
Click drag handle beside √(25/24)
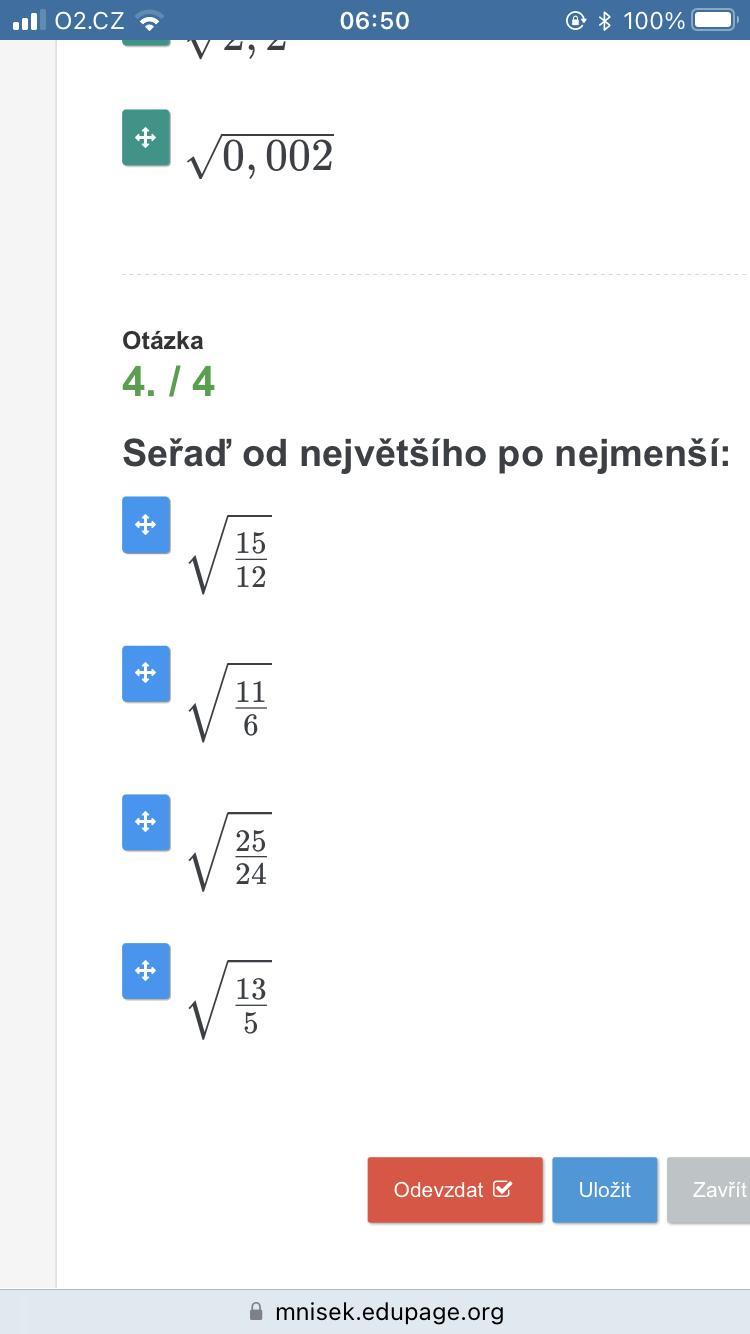(x=146, y=822)
